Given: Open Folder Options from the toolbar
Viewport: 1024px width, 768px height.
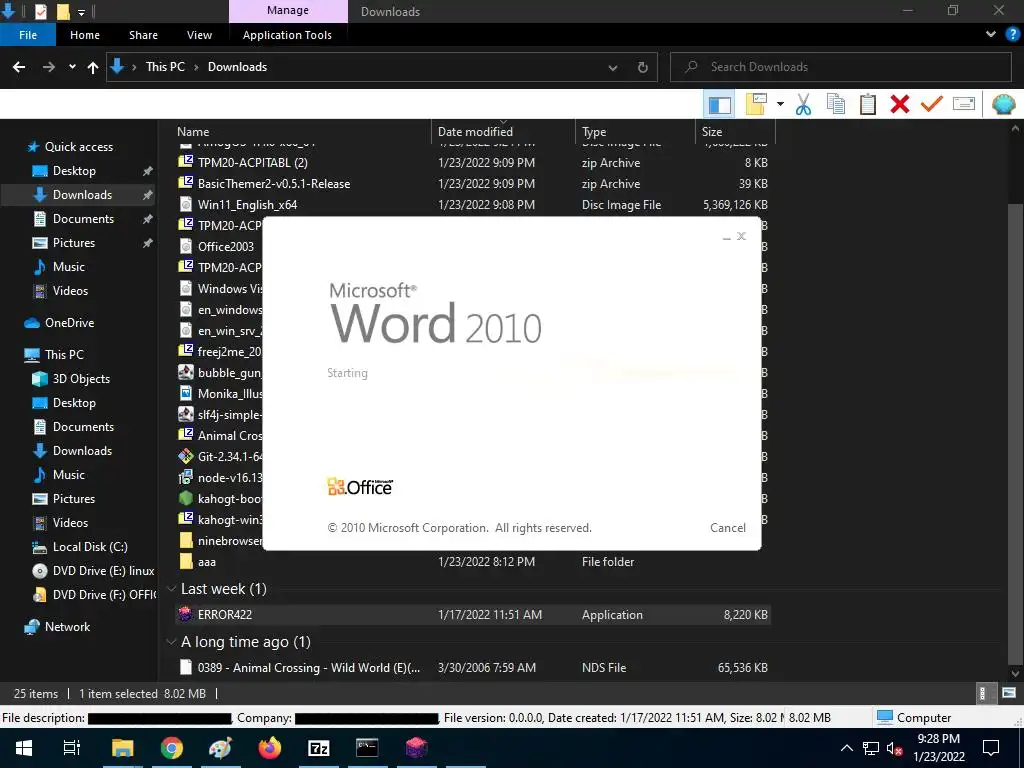Looking at the screenshot, I should [756, 104].
